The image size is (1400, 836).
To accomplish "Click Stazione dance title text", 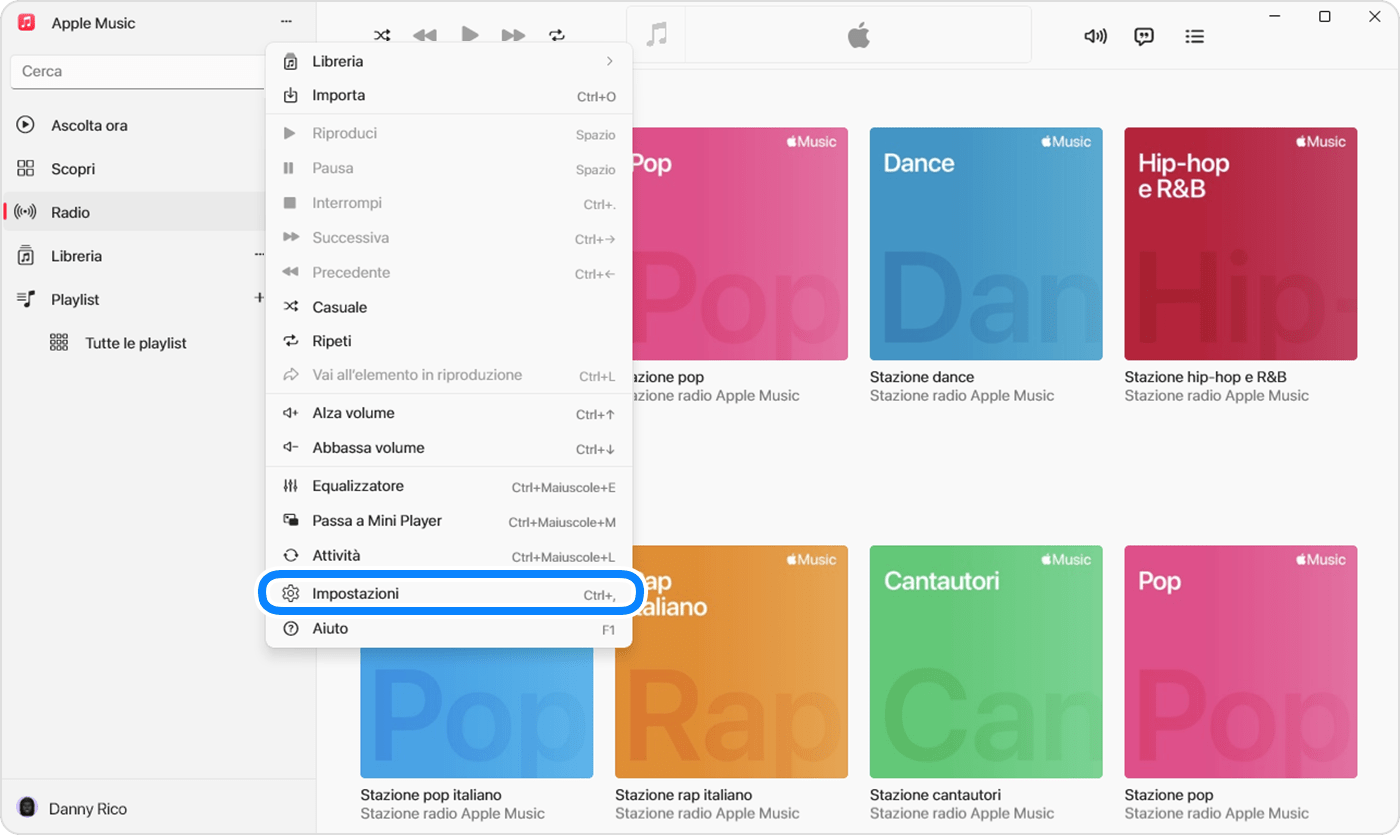I will point(922,377).
